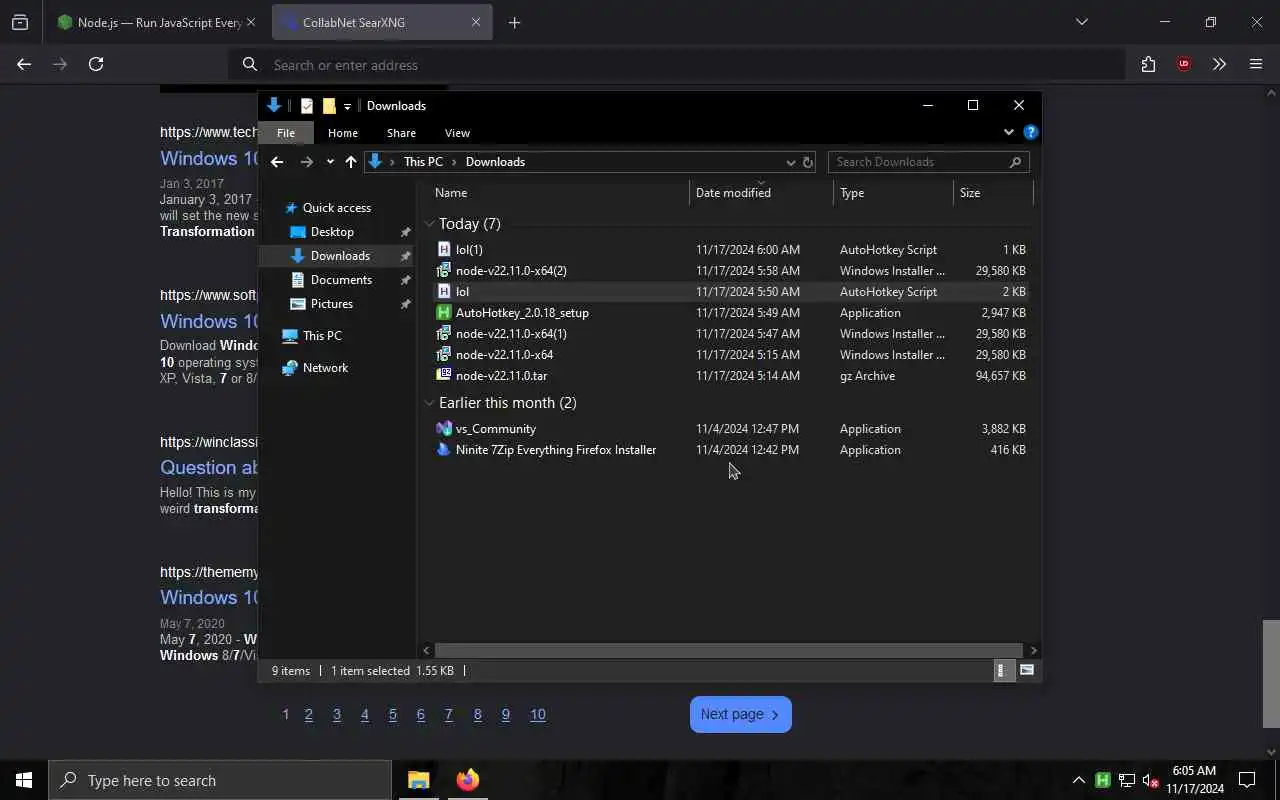1280x800 pixels.
Task: Open a new Firefox tab
Action: pyautogui.click(x=514, y=22)
